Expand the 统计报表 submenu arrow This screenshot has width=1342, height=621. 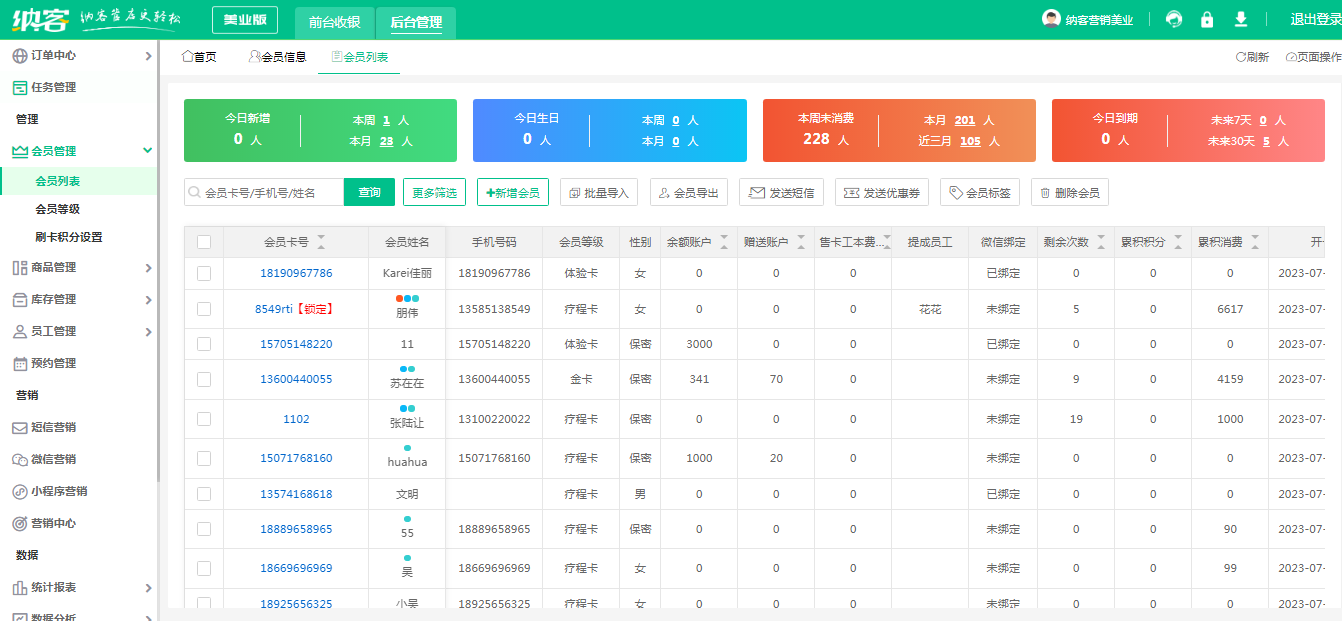pyautogui.click(x=148, y=587)
